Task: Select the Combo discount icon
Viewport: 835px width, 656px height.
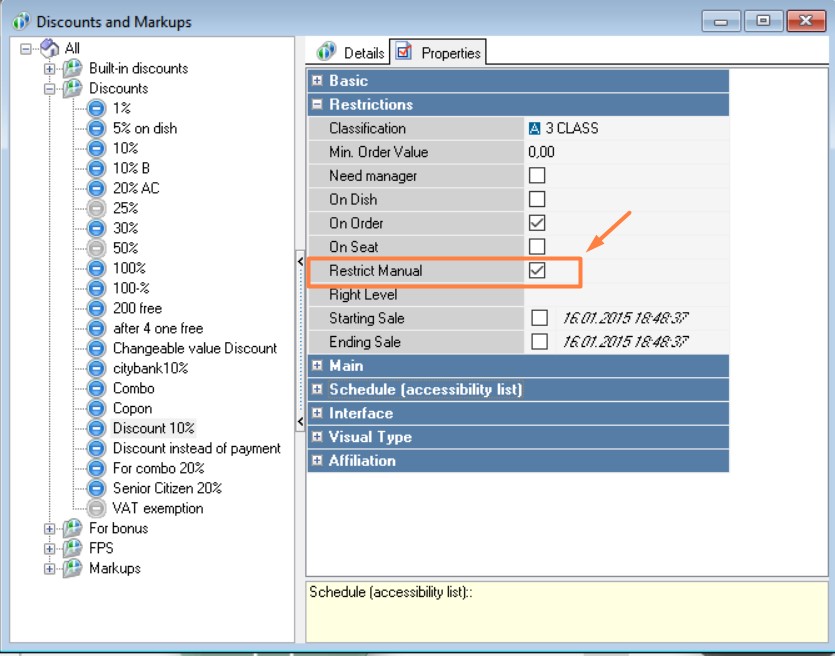Action: click(96, 388)
